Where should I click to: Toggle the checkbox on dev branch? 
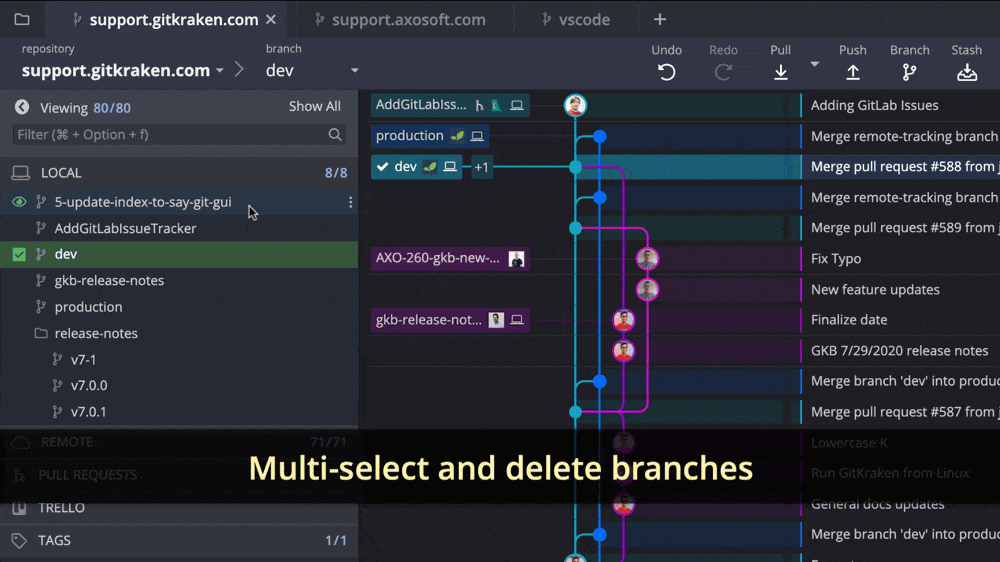tap(19, 255)
